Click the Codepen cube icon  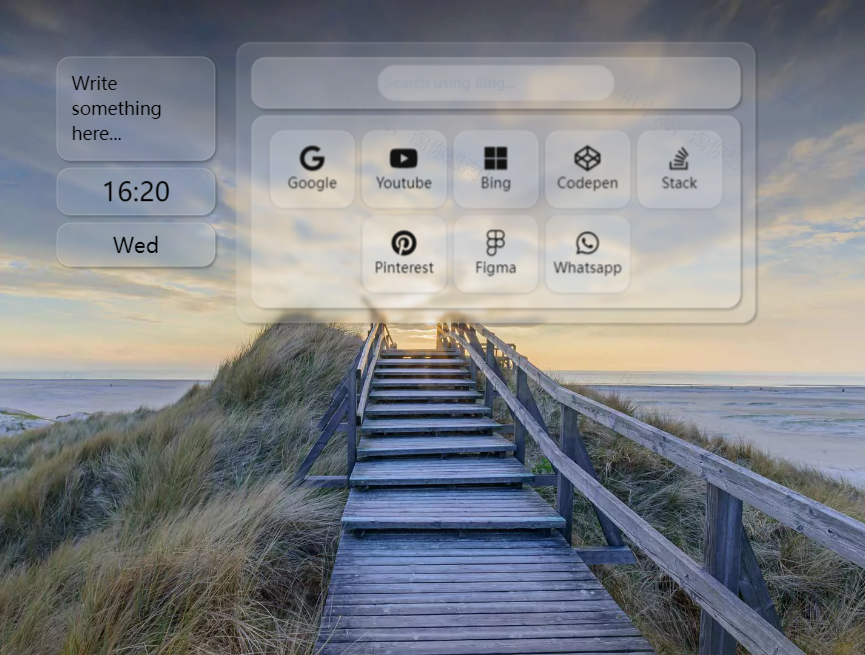587,158
